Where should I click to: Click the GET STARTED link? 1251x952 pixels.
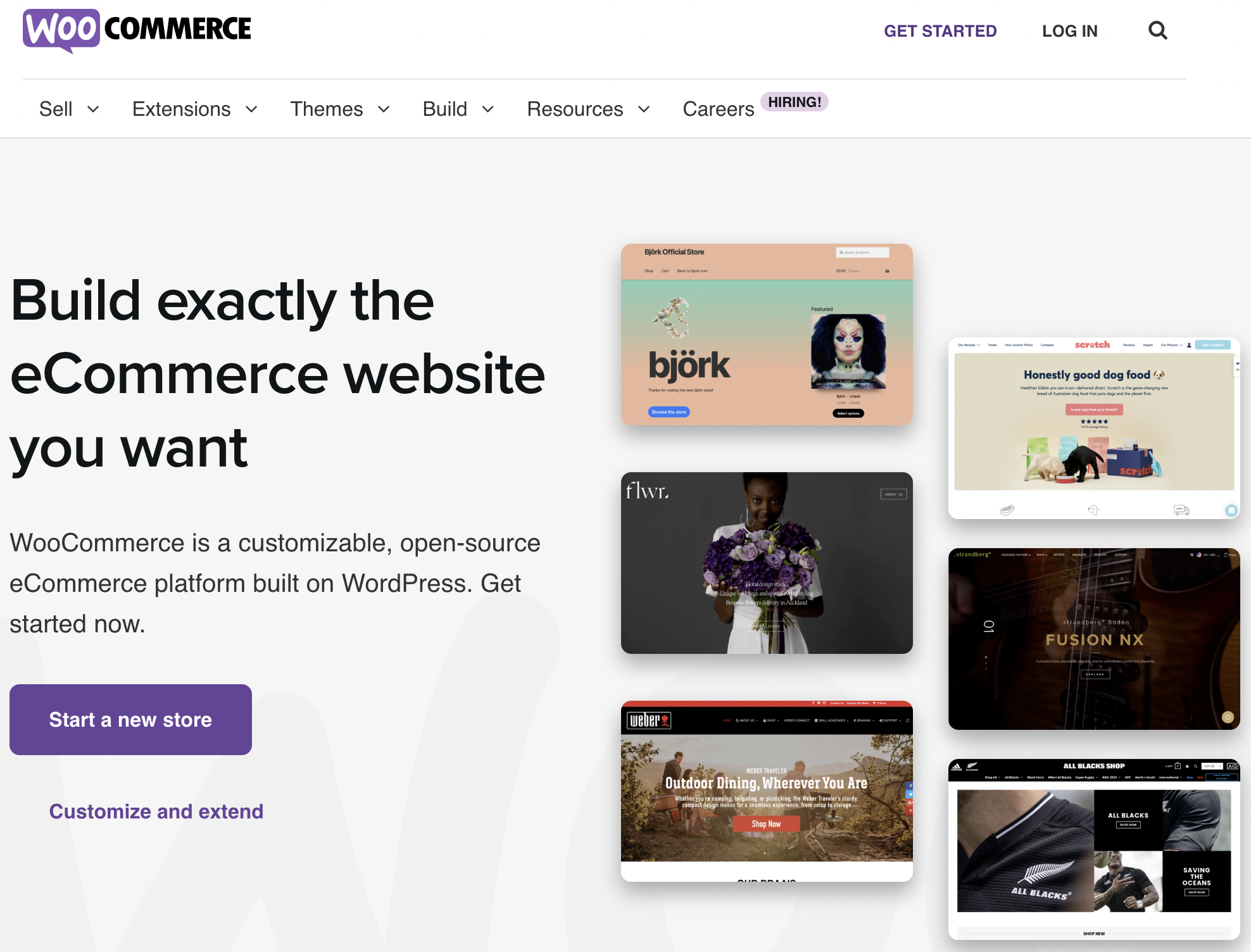[940, 31]
